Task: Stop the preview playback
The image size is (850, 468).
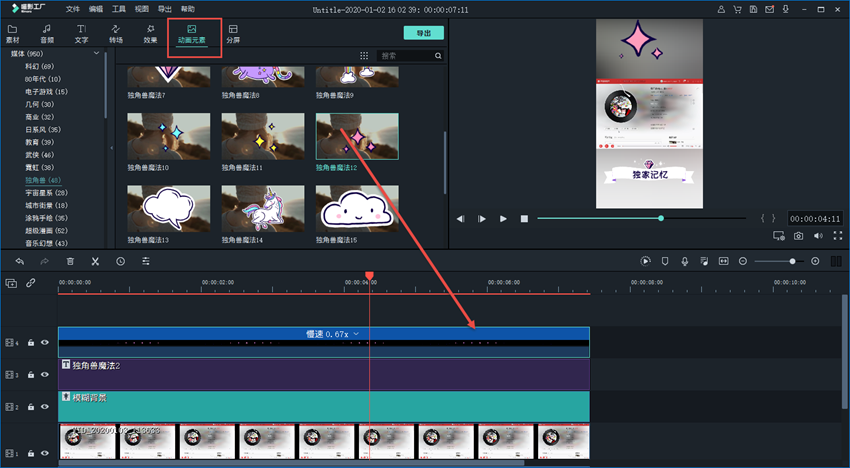Action: pos(524,219)
